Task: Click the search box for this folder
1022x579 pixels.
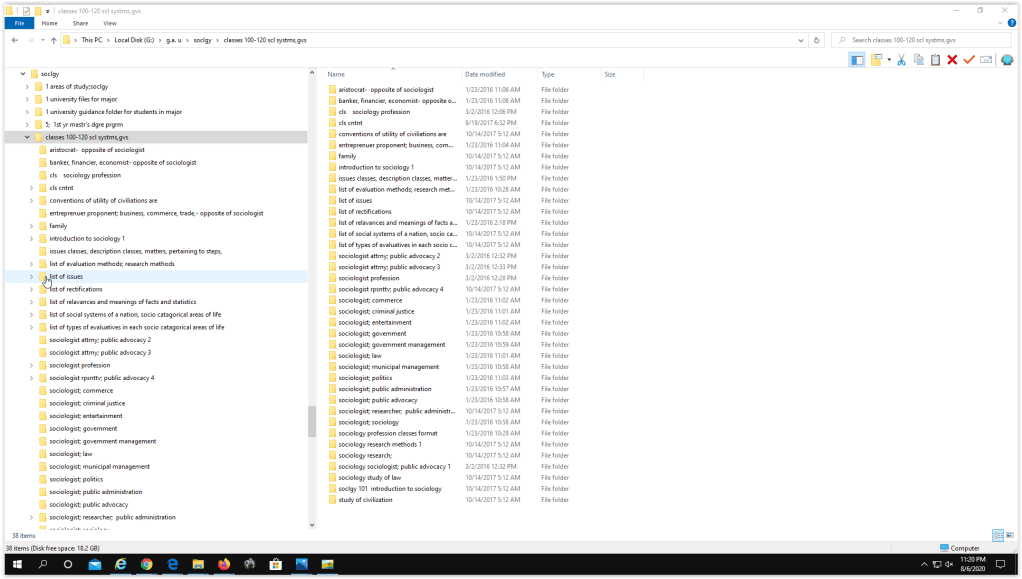Action: pos(925,40)
